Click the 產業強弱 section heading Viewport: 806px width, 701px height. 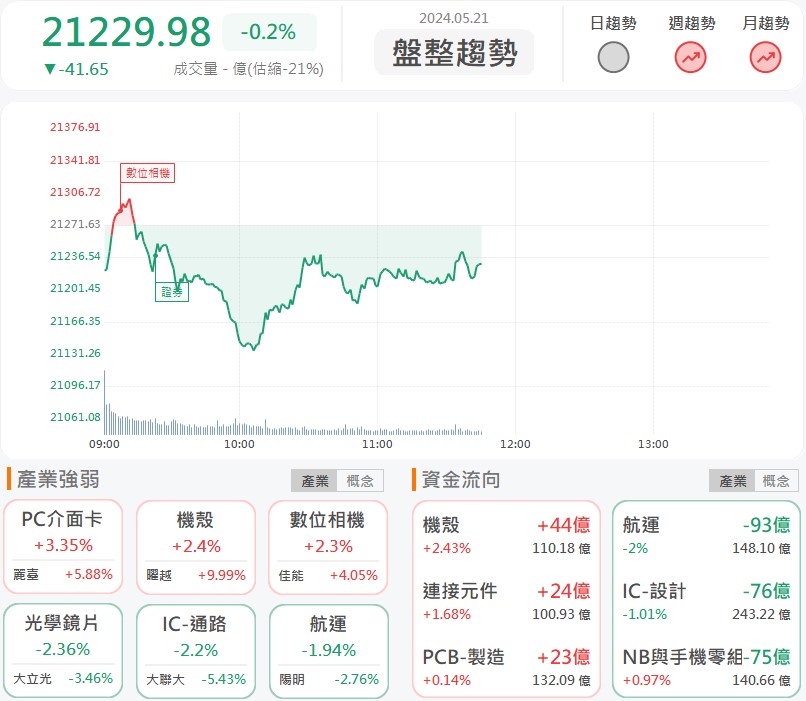[58, 479]
